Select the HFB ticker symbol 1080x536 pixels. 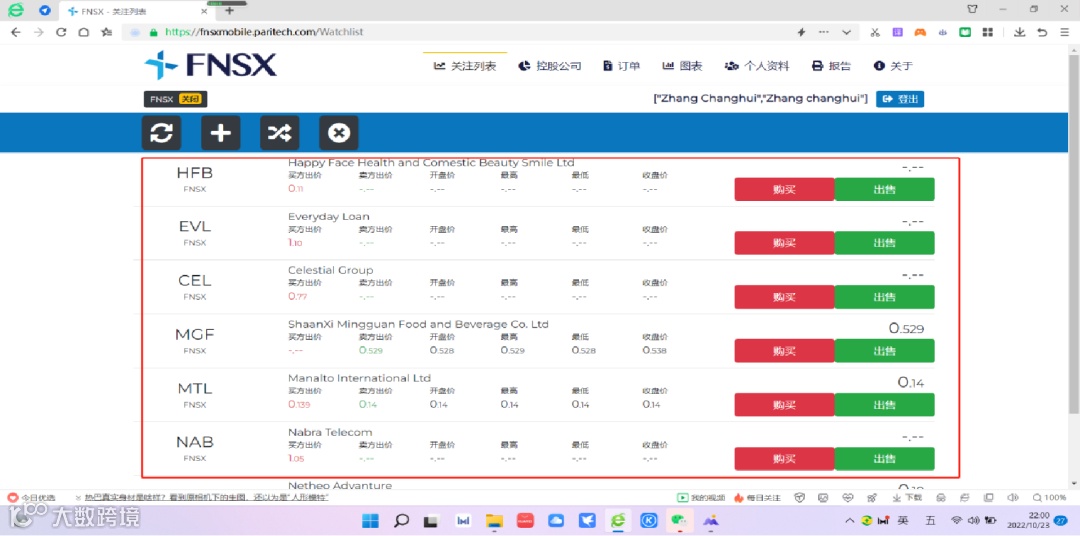(195, 173)
